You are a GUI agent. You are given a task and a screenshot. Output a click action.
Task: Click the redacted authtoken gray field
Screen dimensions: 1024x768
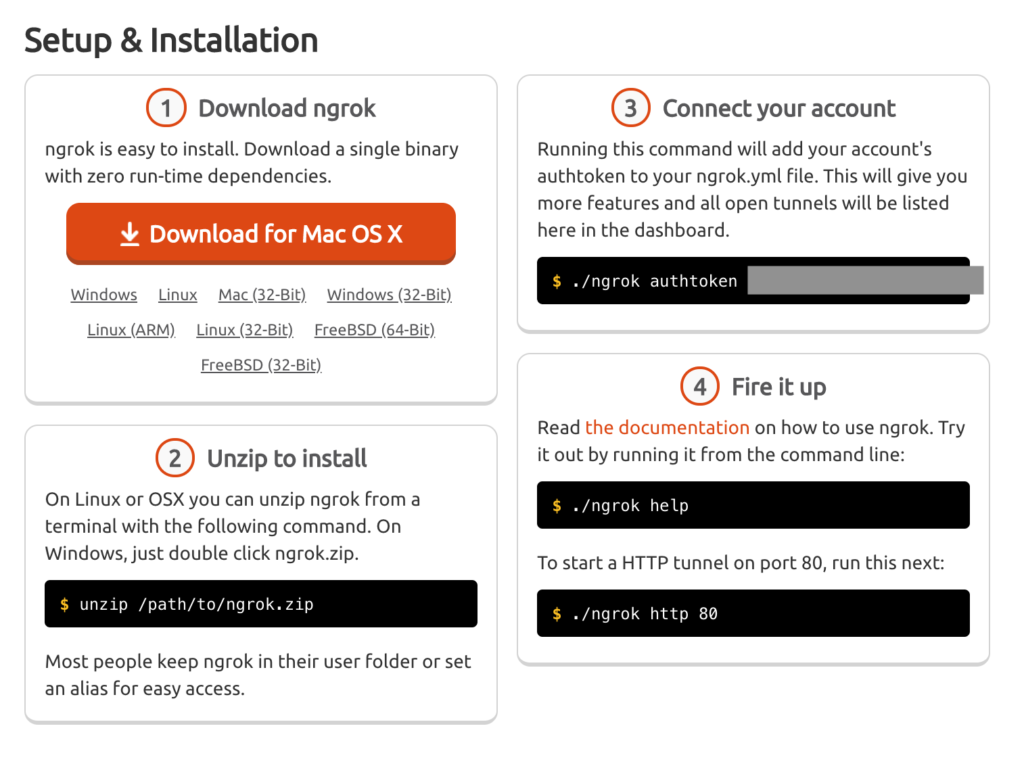[x=865, y=280]
